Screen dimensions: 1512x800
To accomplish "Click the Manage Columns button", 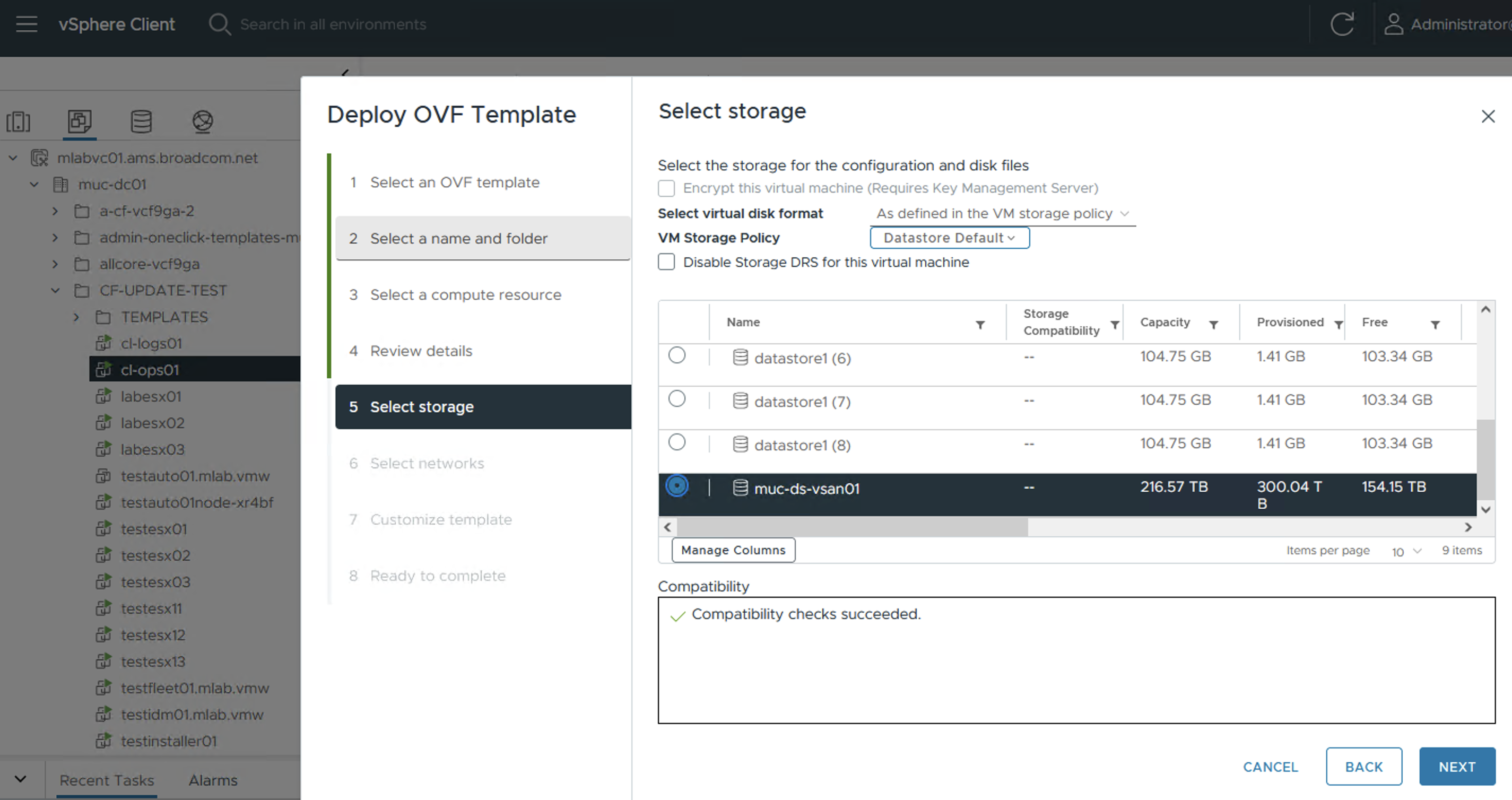I will coord(733,550).
